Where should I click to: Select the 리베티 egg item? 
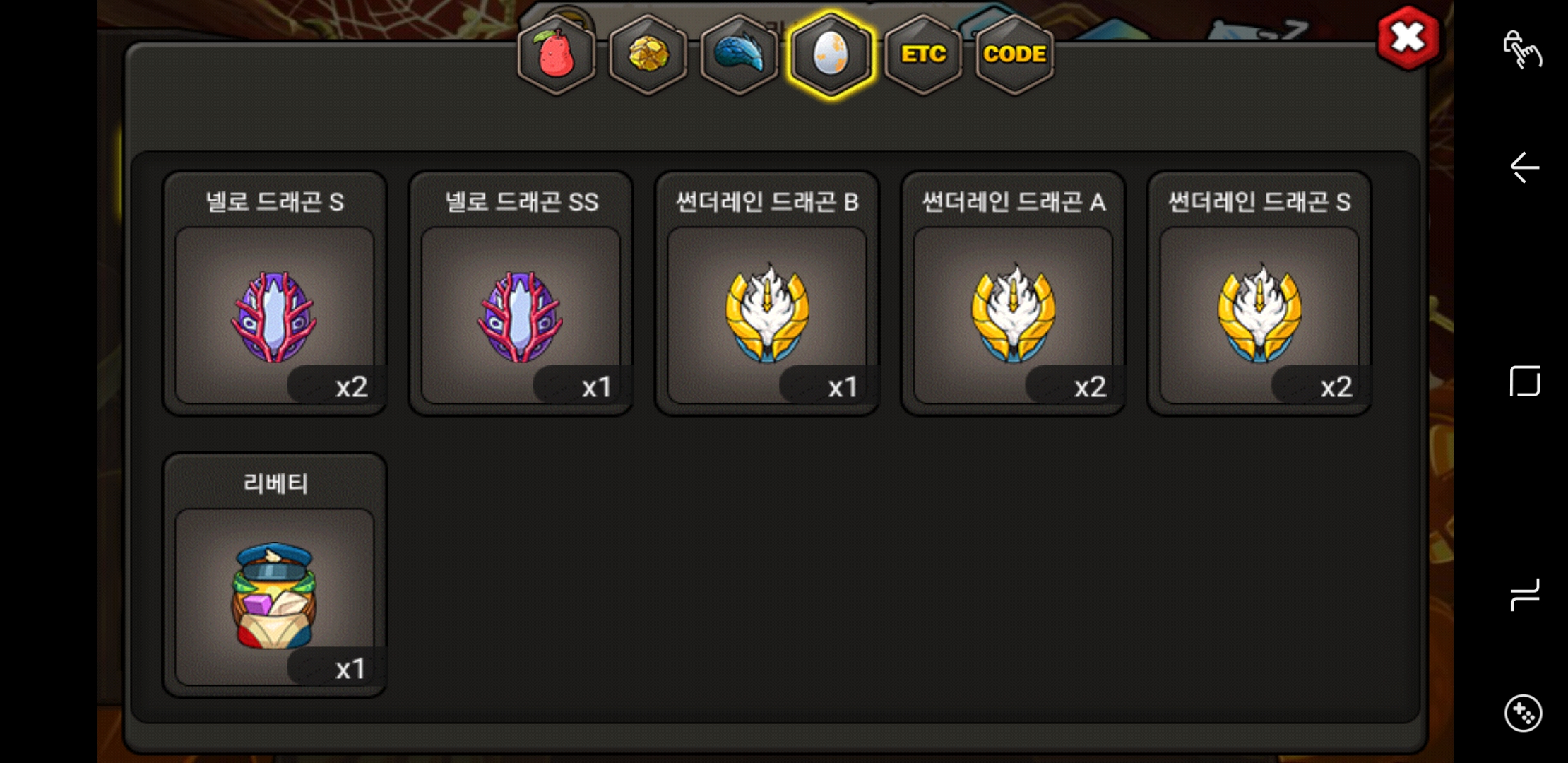coord(275,575)
